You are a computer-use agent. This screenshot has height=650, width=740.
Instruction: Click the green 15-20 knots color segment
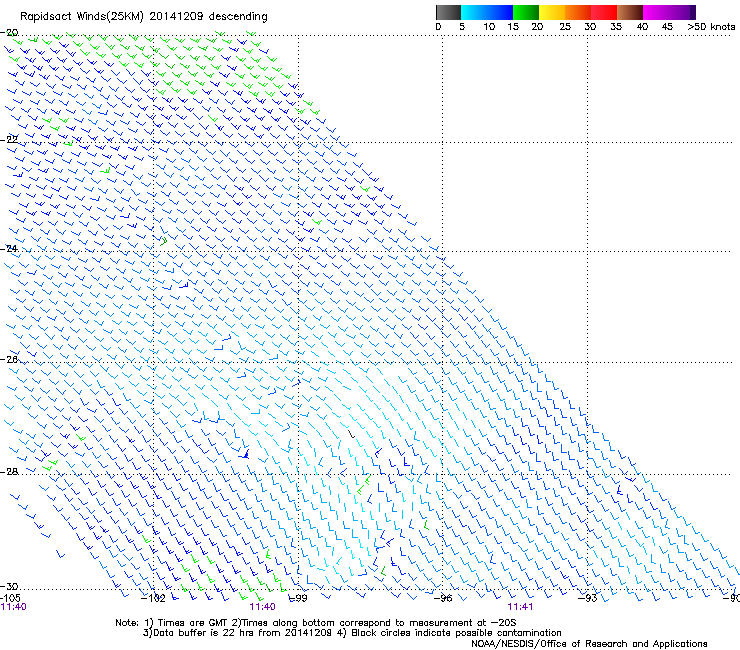[x=526, y=12]
